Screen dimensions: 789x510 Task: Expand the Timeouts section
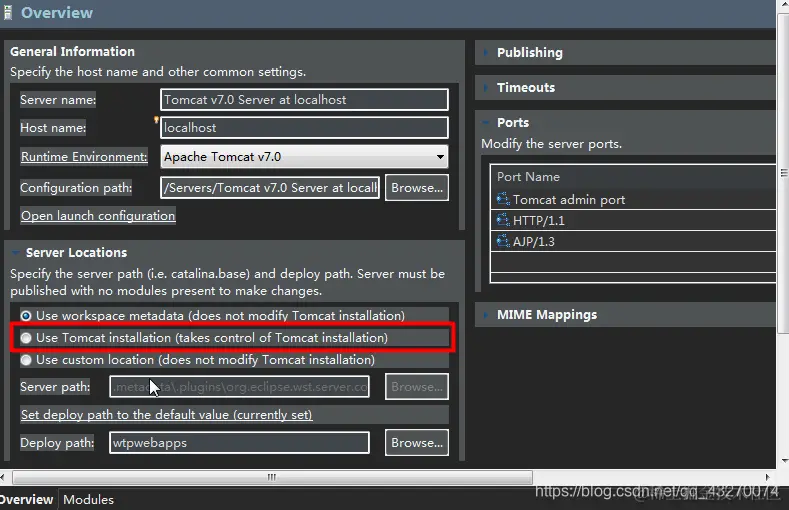click(486, 88)
